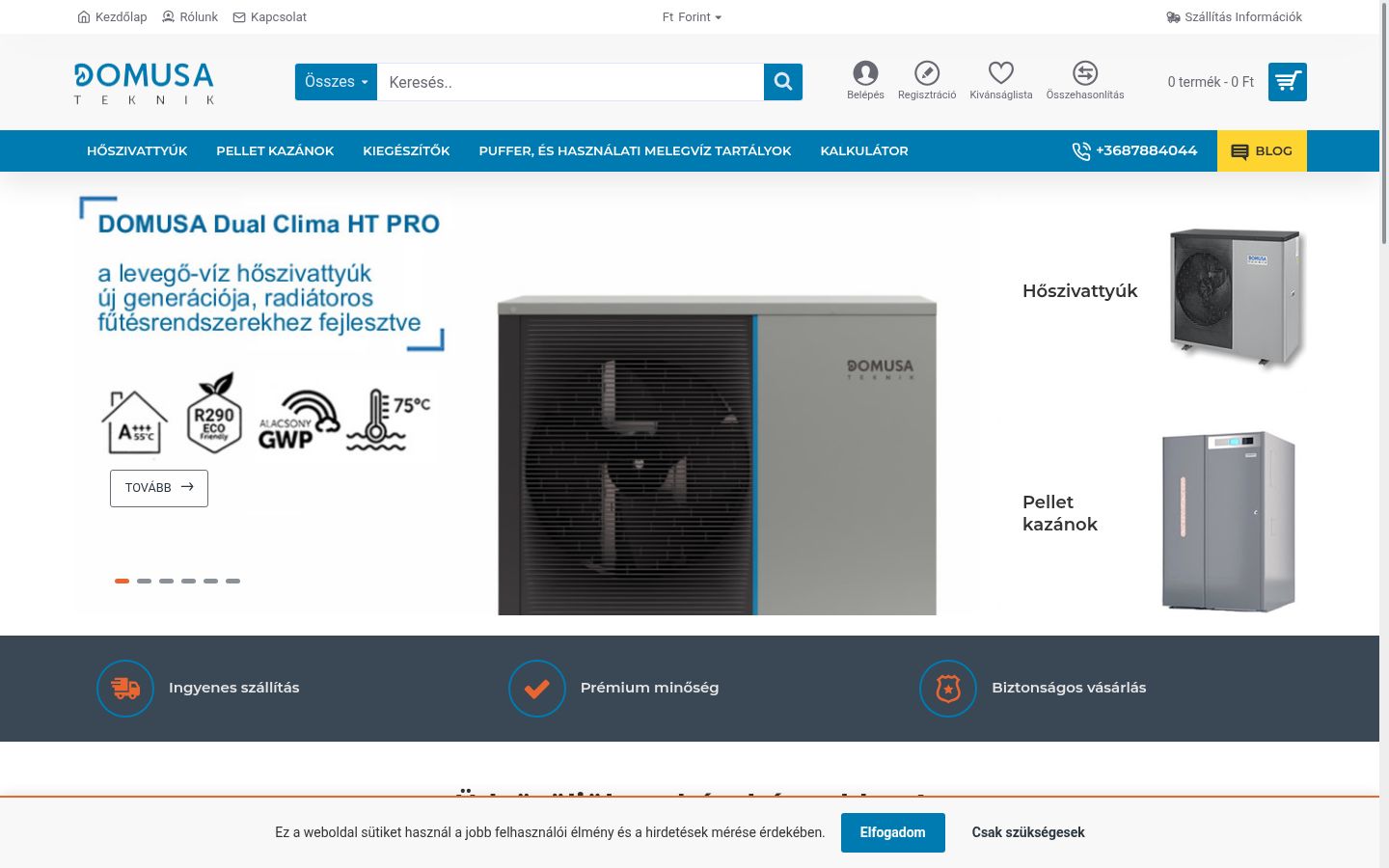This screenshot has width=1389, height=868.
Task: Expand the Összes category dropdown
Action: pyautogui.click(x=336, y=82)
